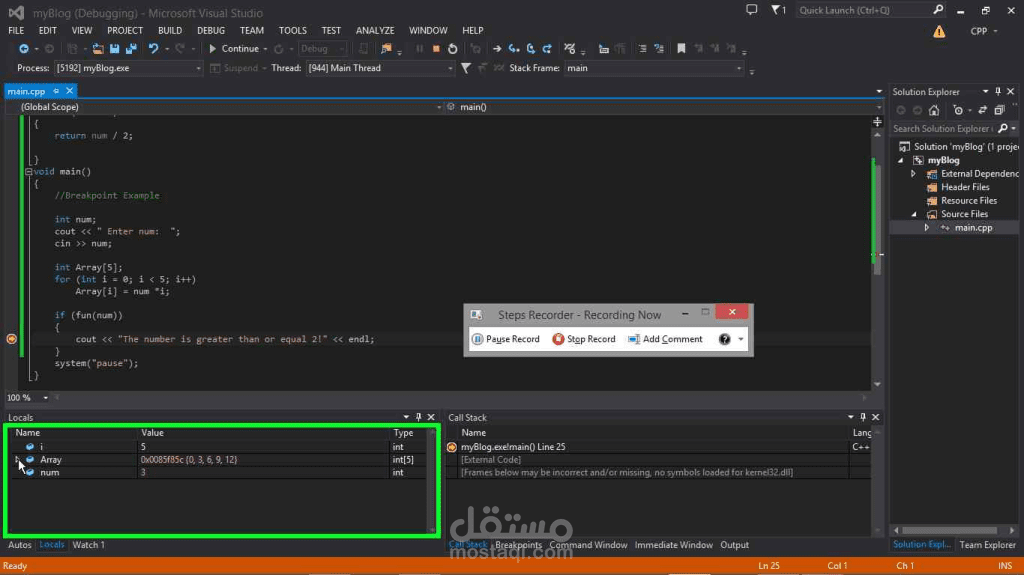Step Into debugger icon
Screen dimensions: 1024x575
coord(514,49)
